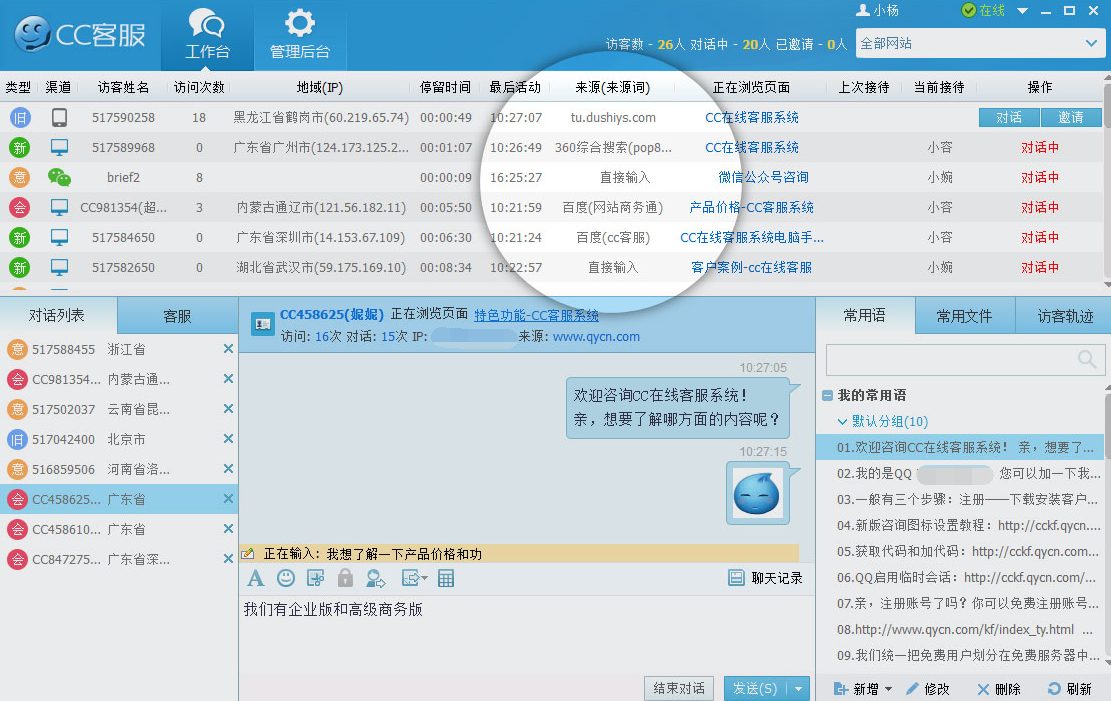Screen dimensions: 1111x701
Task: Click the transfer conversation person icon
Action: coord(376,578)
